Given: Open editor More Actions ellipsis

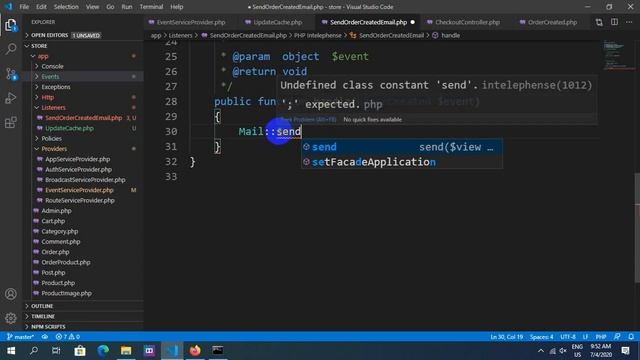Looking at the screenshot, I should click(x=629, y=22).
